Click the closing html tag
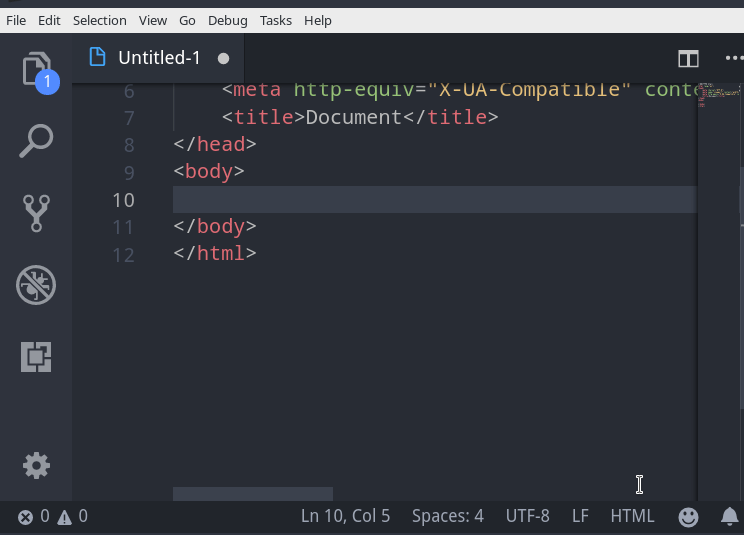The image size is (744, 535). (215, 253)
